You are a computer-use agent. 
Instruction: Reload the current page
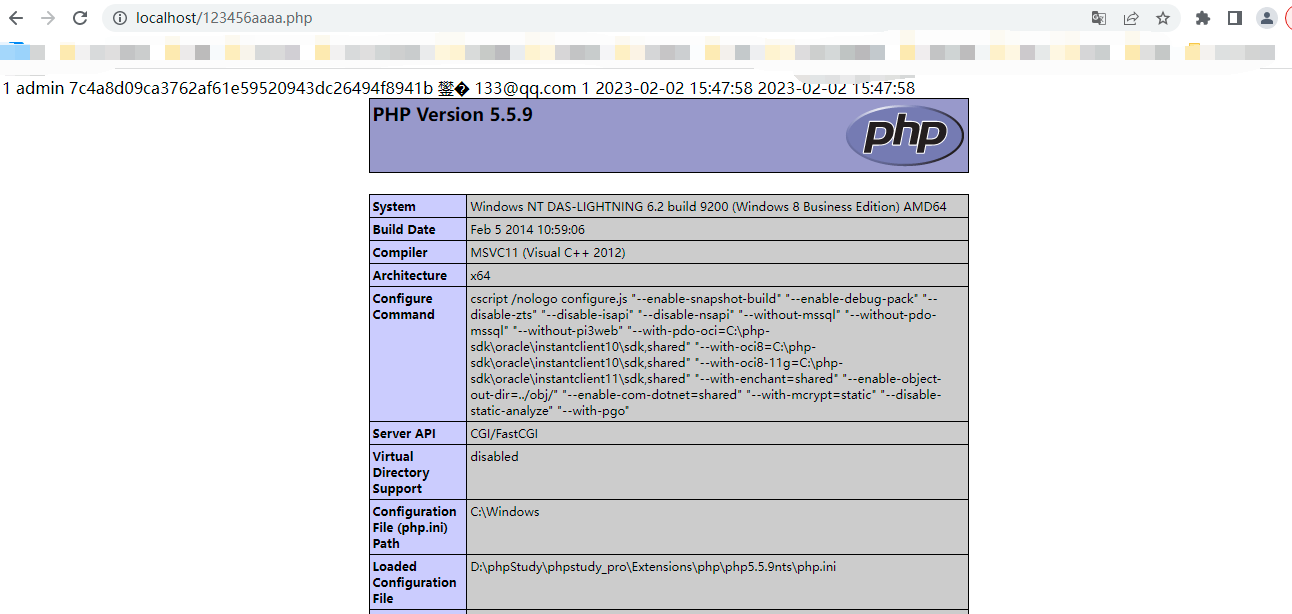coord(80,18)
